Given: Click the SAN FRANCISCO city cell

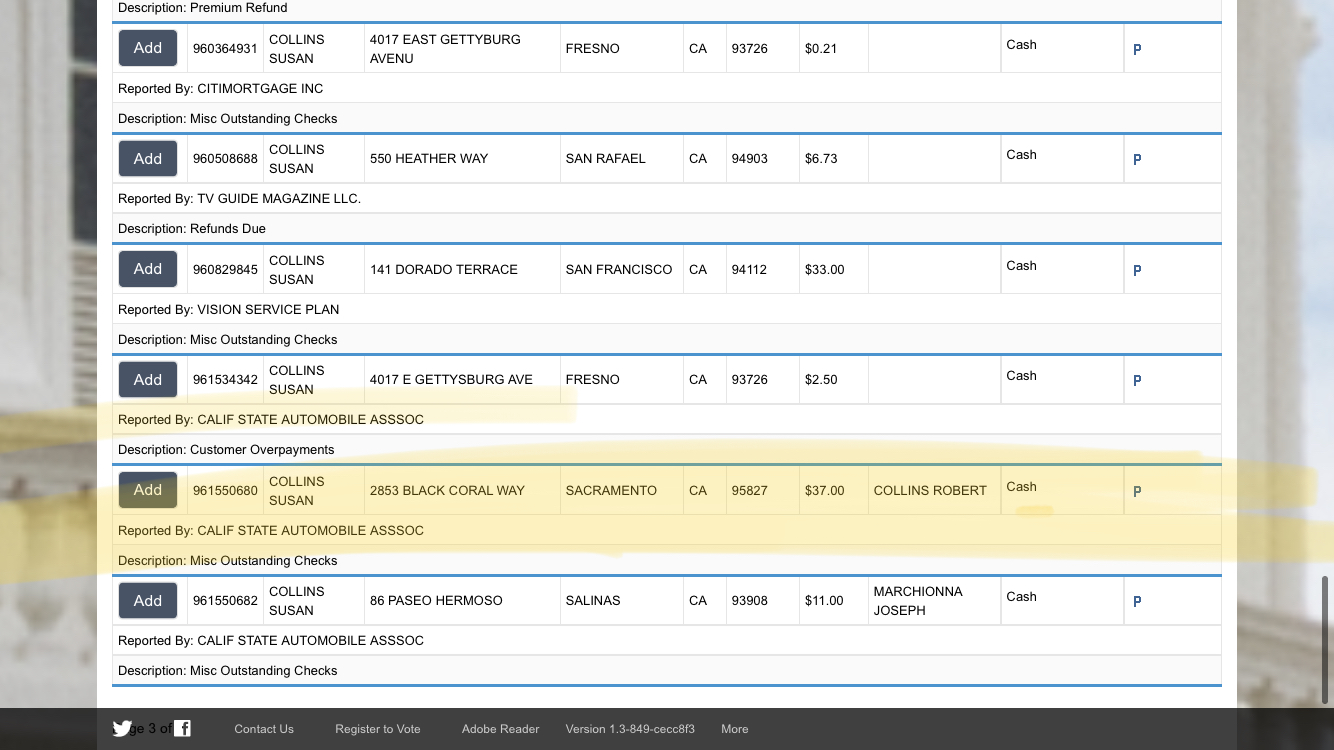Looking at the screenshot, I should click(622, 270).
